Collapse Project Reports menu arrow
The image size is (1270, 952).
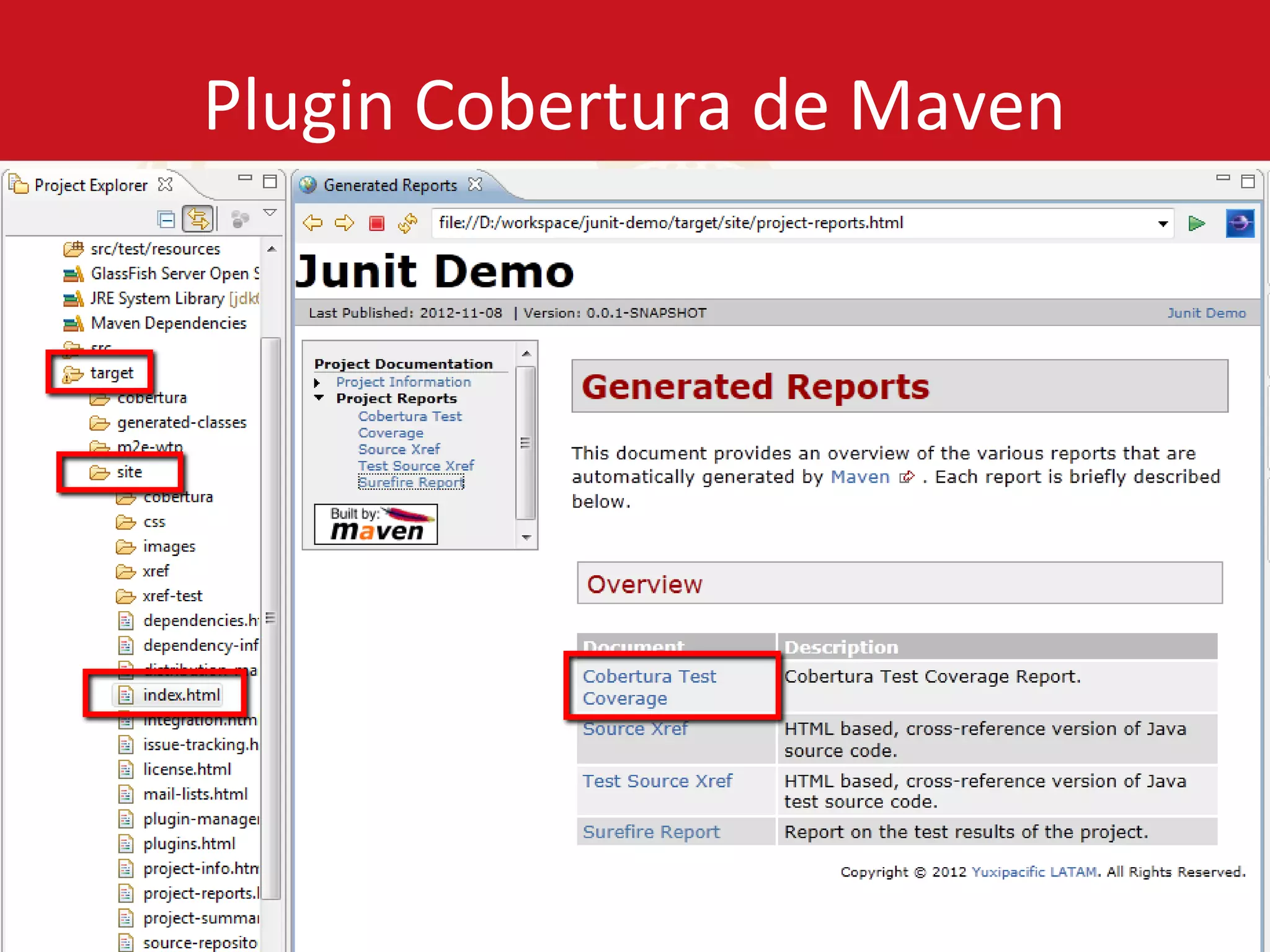point(319,398)
